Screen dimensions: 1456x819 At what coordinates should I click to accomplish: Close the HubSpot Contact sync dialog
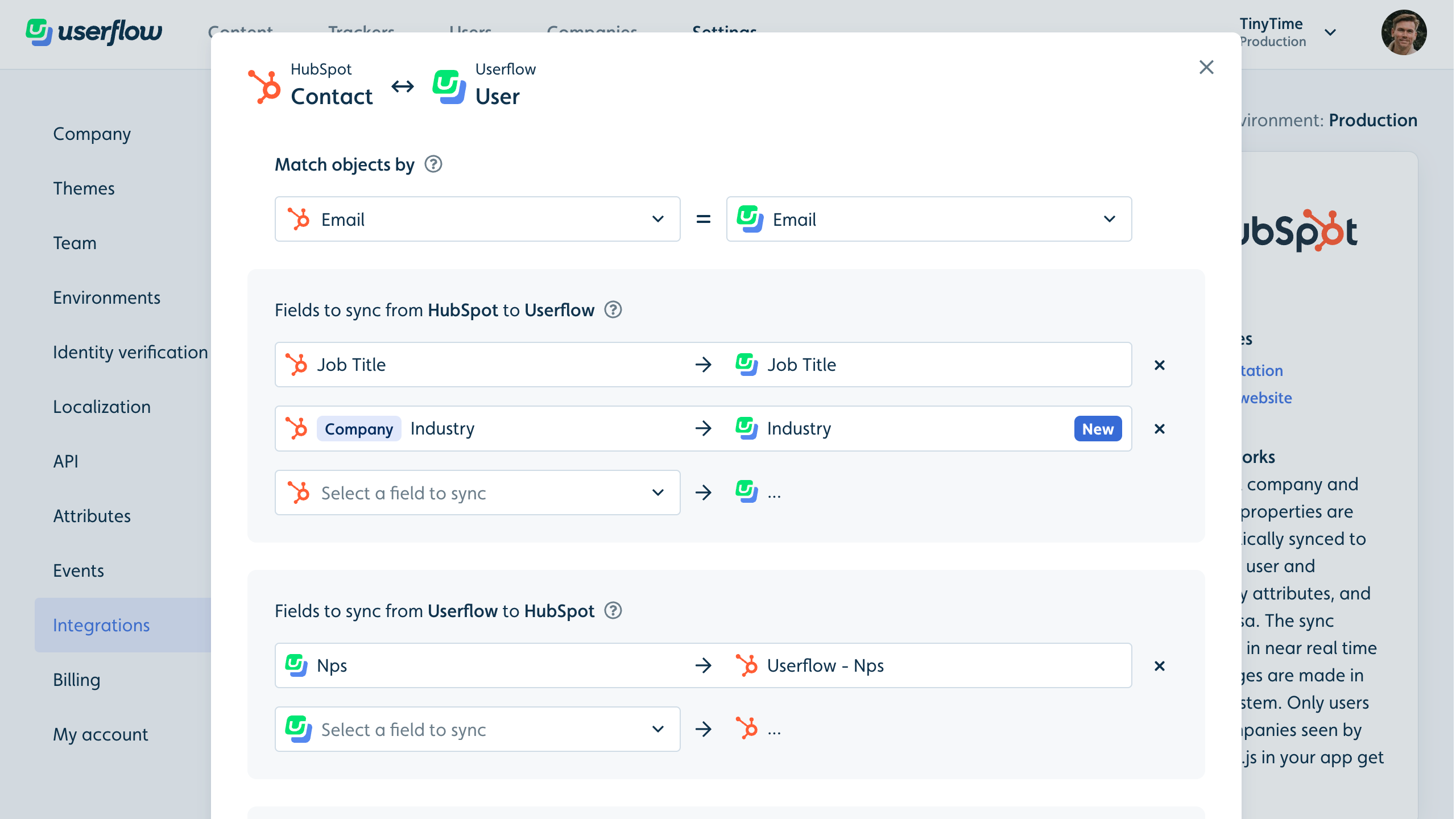coord(1206,67)
